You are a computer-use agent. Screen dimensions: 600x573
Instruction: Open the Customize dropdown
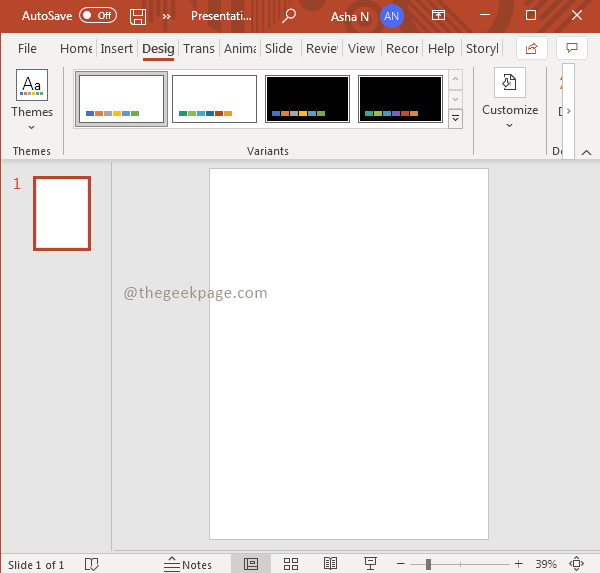click(x=510, y=99)
